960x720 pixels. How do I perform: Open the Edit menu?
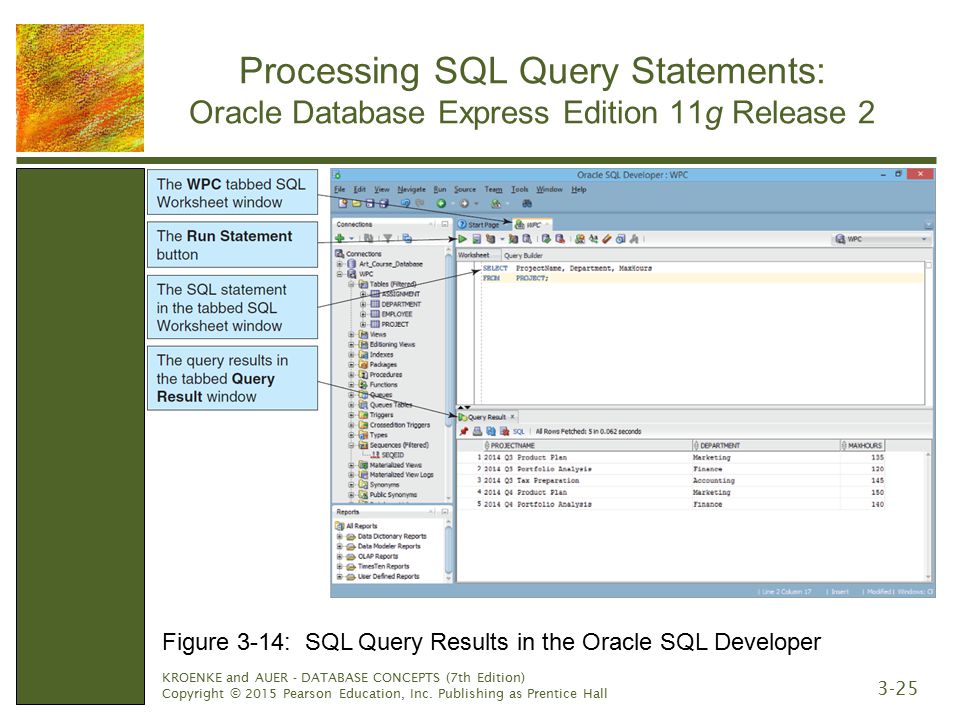click(x=360, y=190)
